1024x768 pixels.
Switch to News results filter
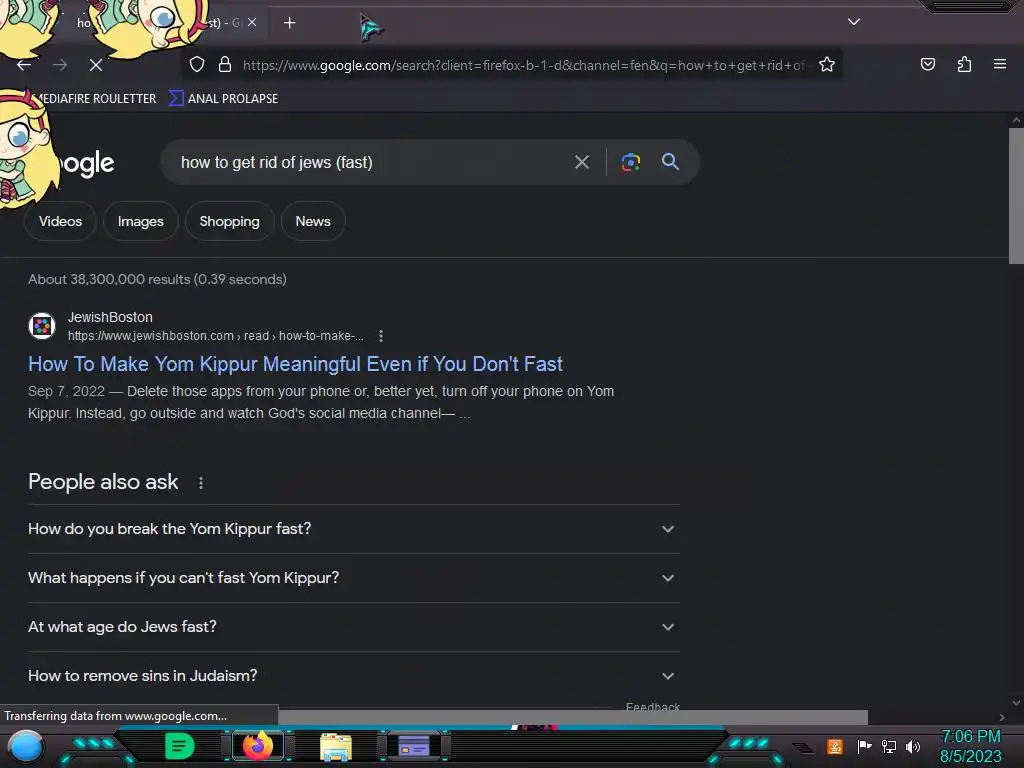(x=313, y=221)
